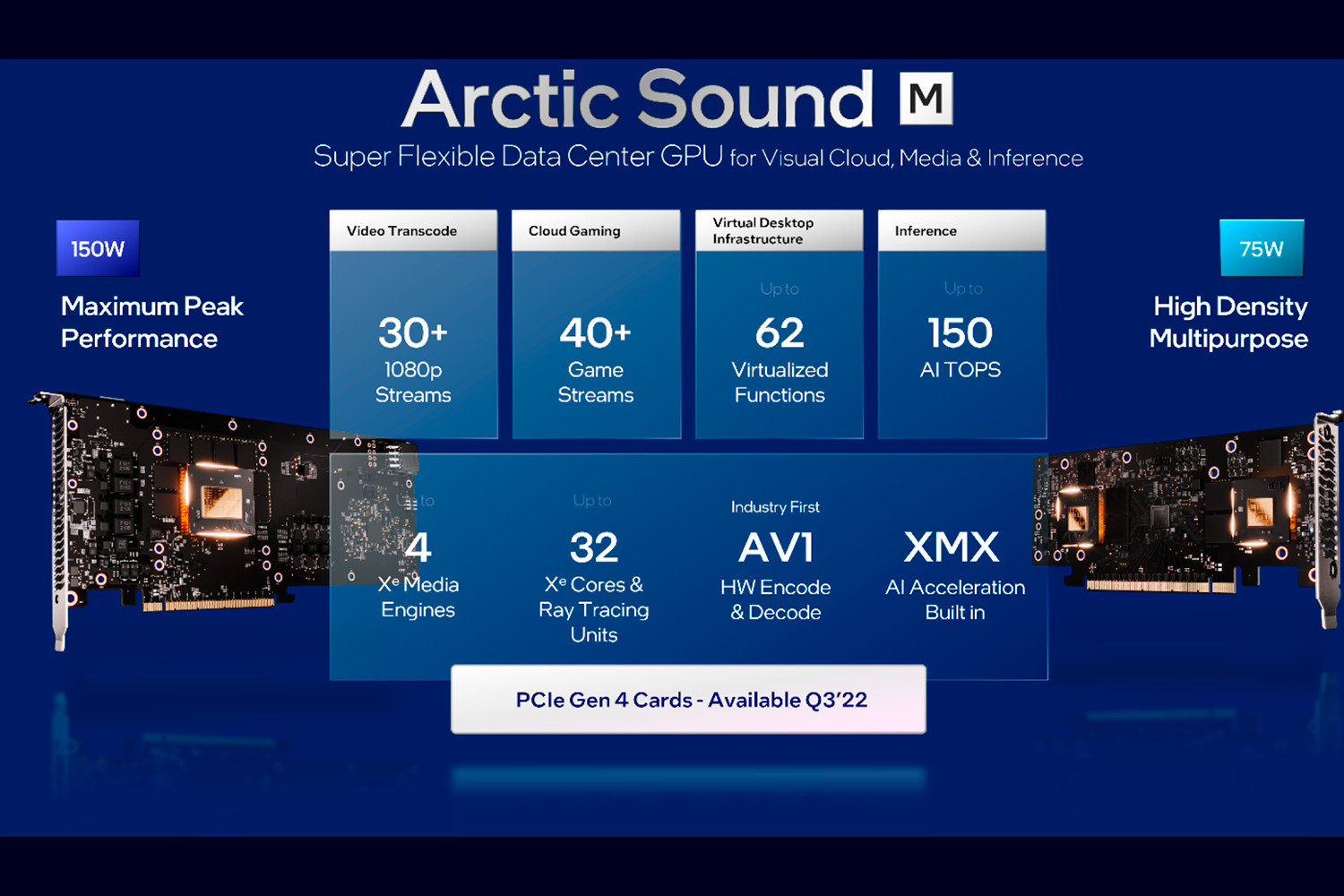Open the Inference card header
Viewport: 1344px width, 896px height.
click(961, 230)
